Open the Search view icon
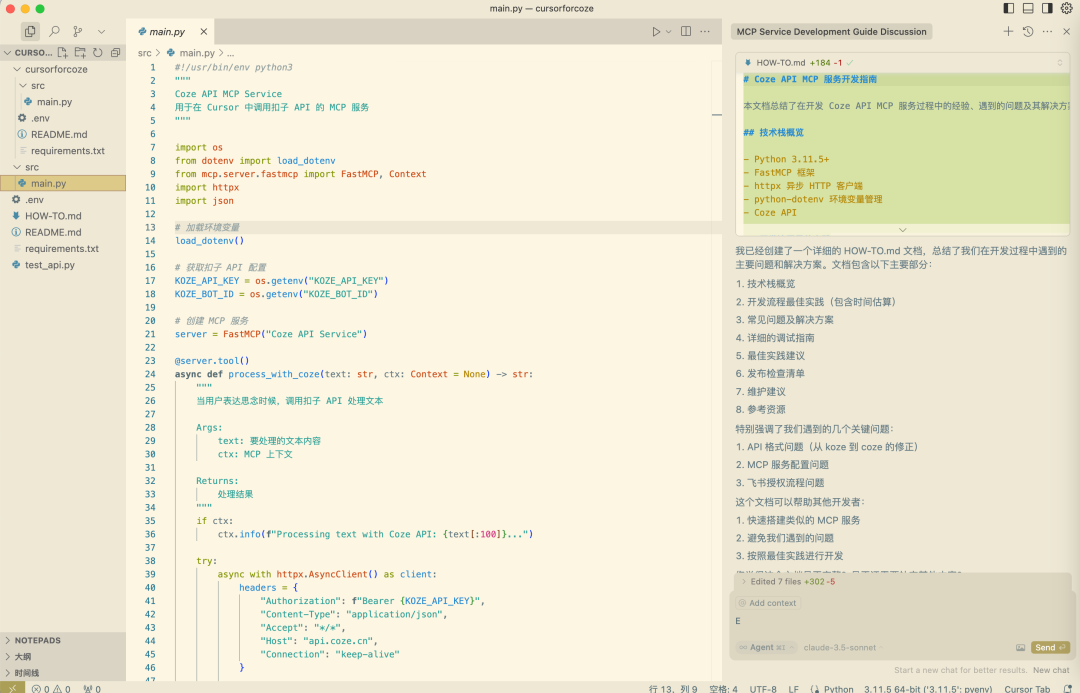 (x=54, y=31)
